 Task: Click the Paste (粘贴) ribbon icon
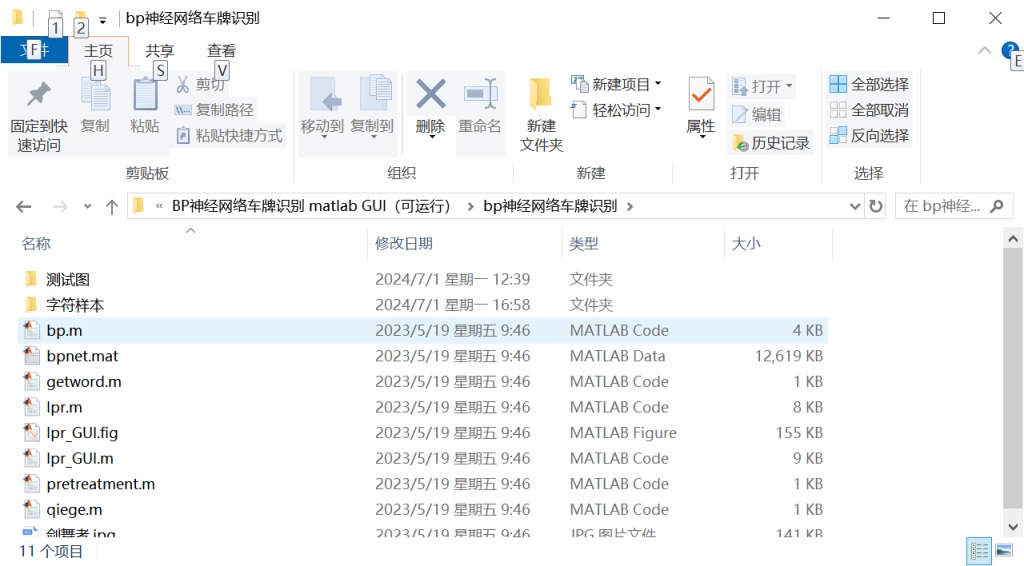coord(144,95)
